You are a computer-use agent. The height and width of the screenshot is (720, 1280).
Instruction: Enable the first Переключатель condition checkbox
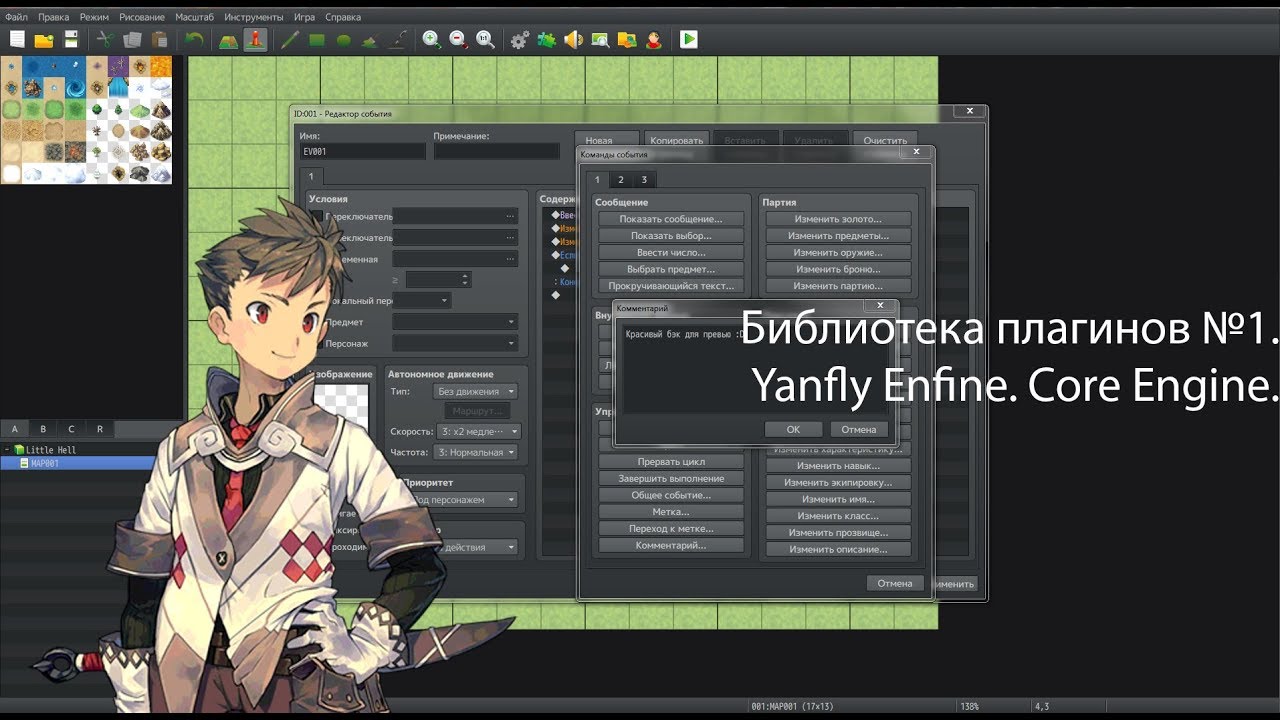[317, 216]
